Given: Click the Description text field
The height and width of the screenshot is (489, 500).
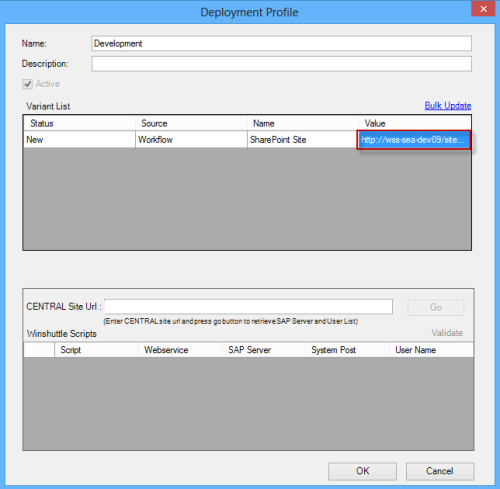Looking at the screenshot, I should tap(281, 64).
